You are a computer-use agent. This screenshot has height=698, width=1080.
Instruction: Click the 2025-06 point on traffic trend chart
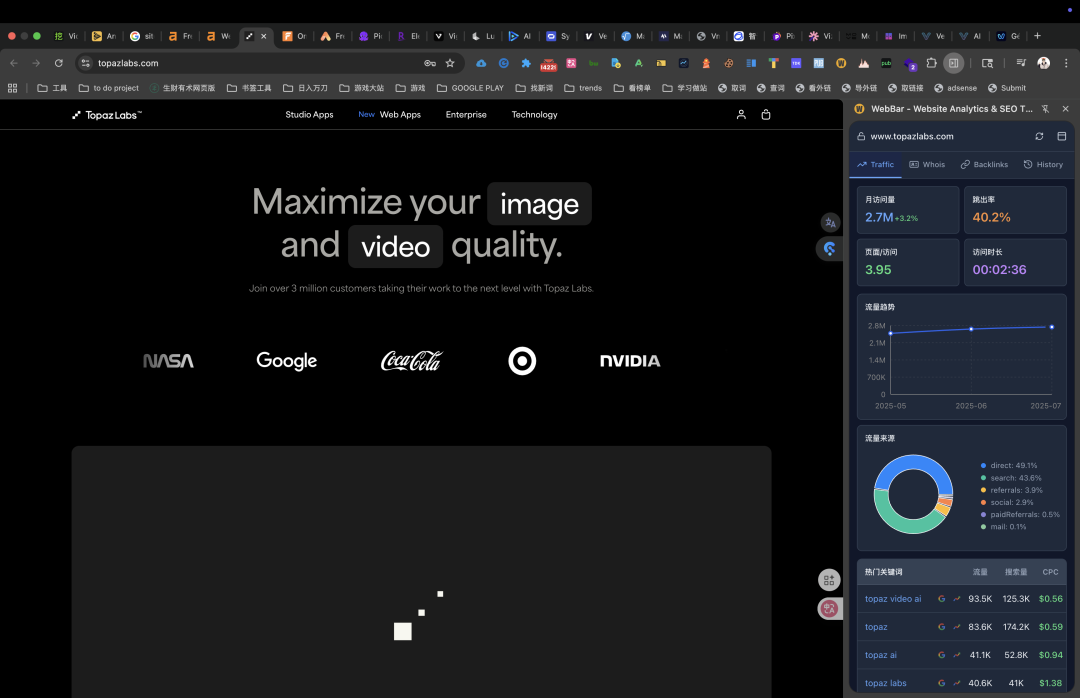point(971,329)
